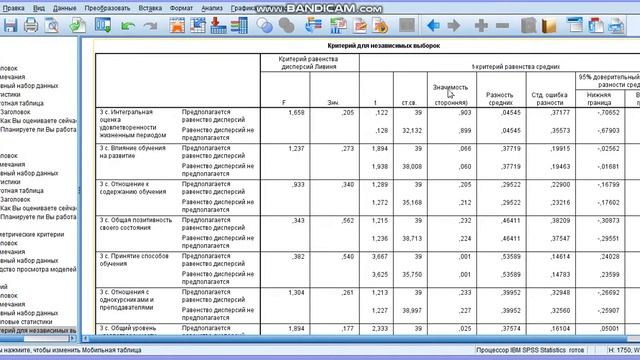
Task: Promote the item with the blue left arrow
Action: click(433, 26)
